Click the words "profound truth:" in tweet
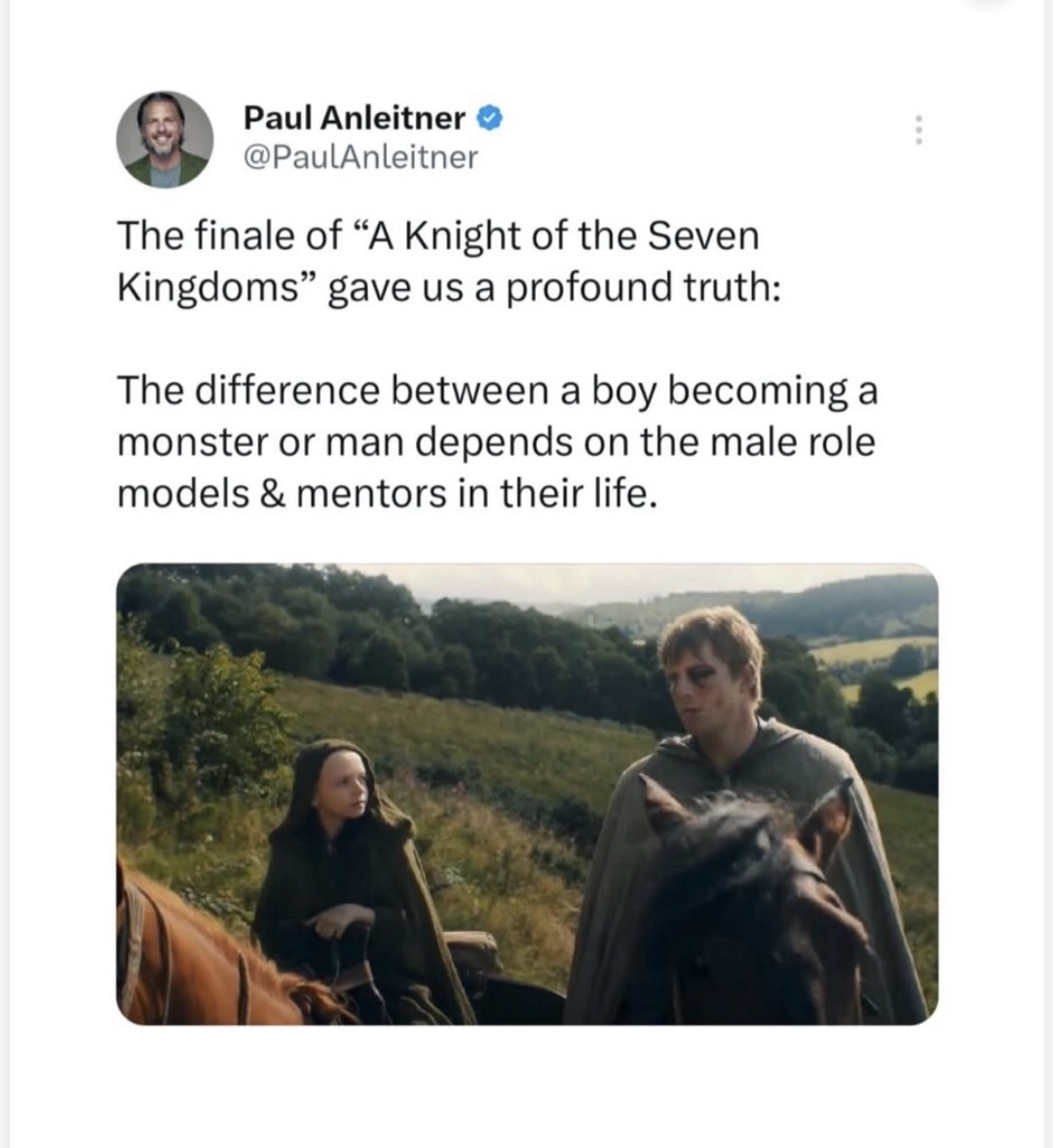 click(x=643, y=288)
